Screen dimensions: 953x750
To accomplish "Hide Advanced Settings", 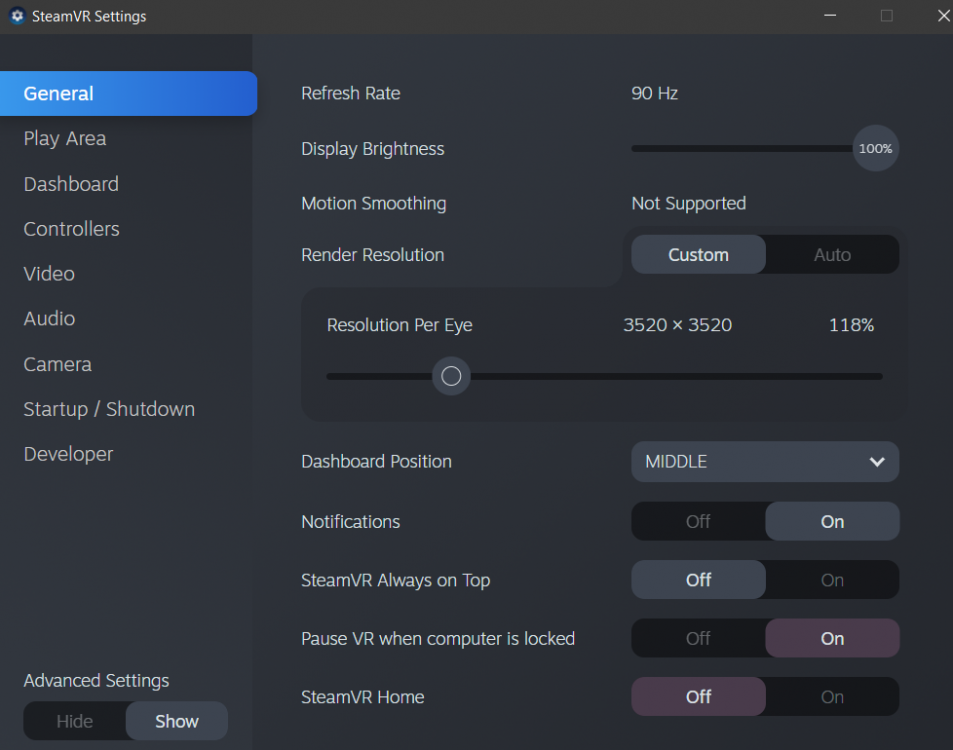I will 75,721.
